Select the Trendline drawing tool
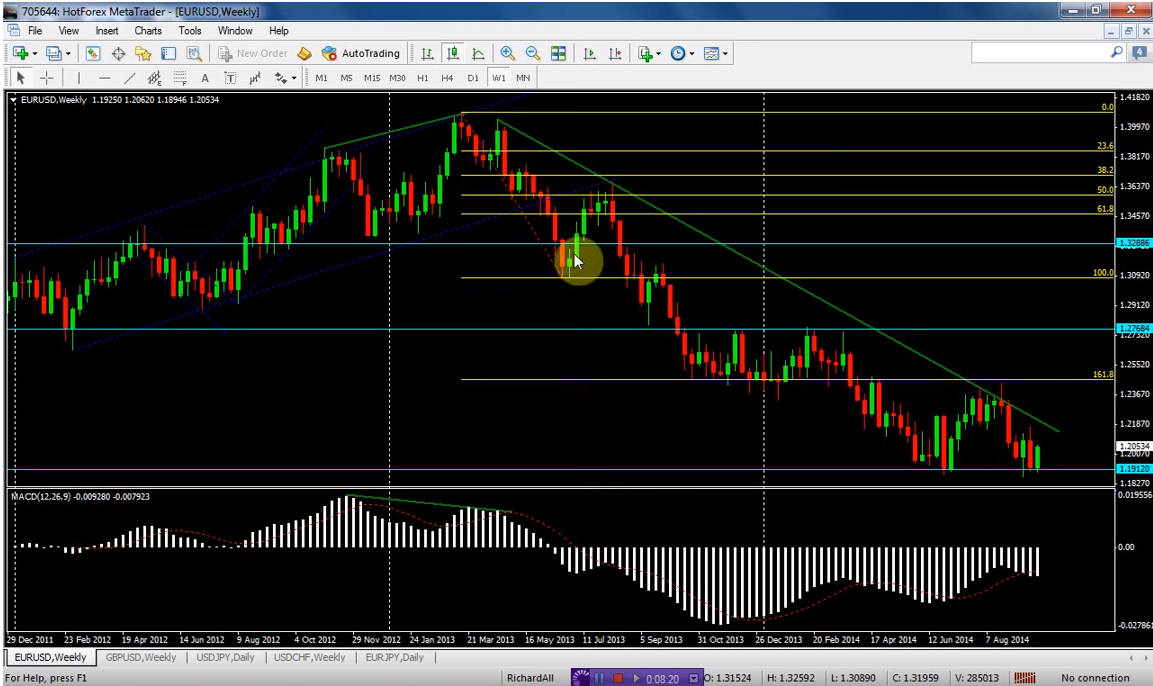 pyautogui.click(x=129, y=77)
